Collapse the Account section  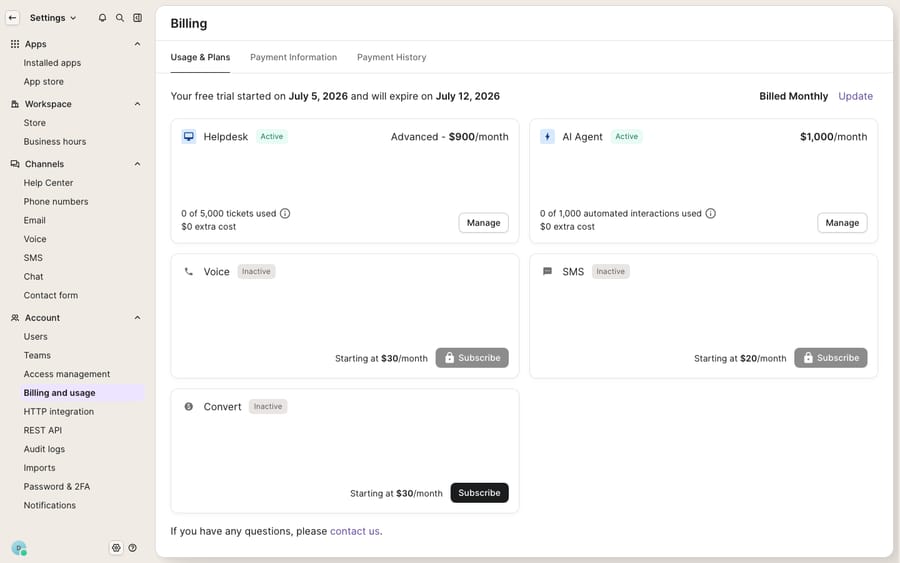click(137, 318)
